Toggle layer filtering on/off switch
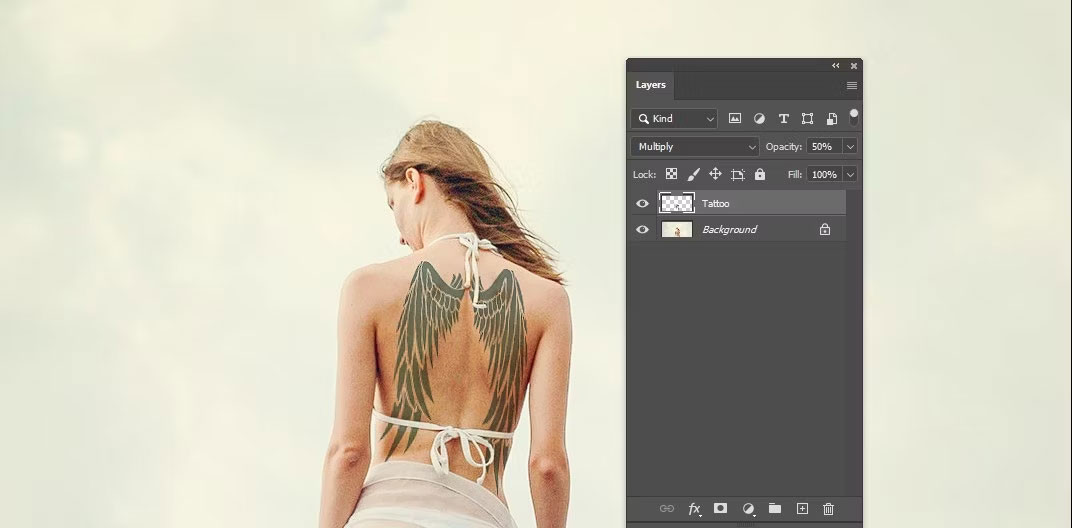1072x528 pixels. pyautogui.click(x=854, y=117)
